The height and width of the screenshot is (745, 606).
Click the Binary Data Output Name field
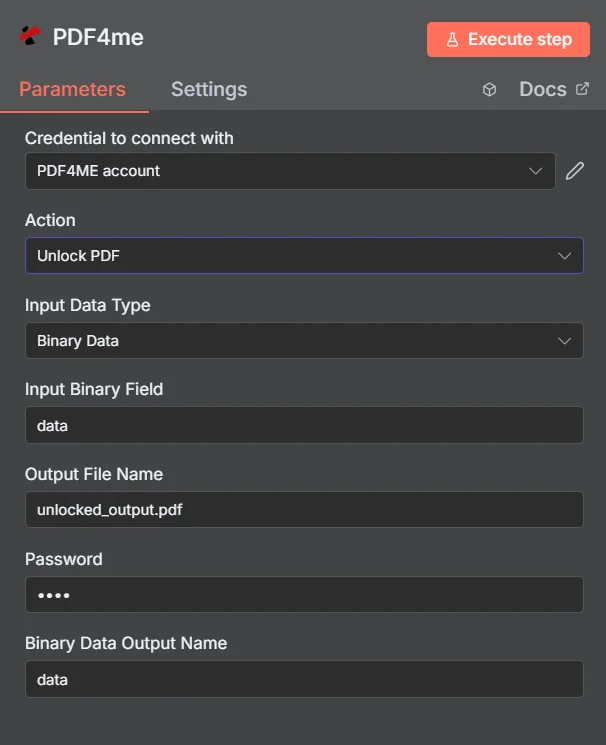pyautogui.click(x=304, y=679)
